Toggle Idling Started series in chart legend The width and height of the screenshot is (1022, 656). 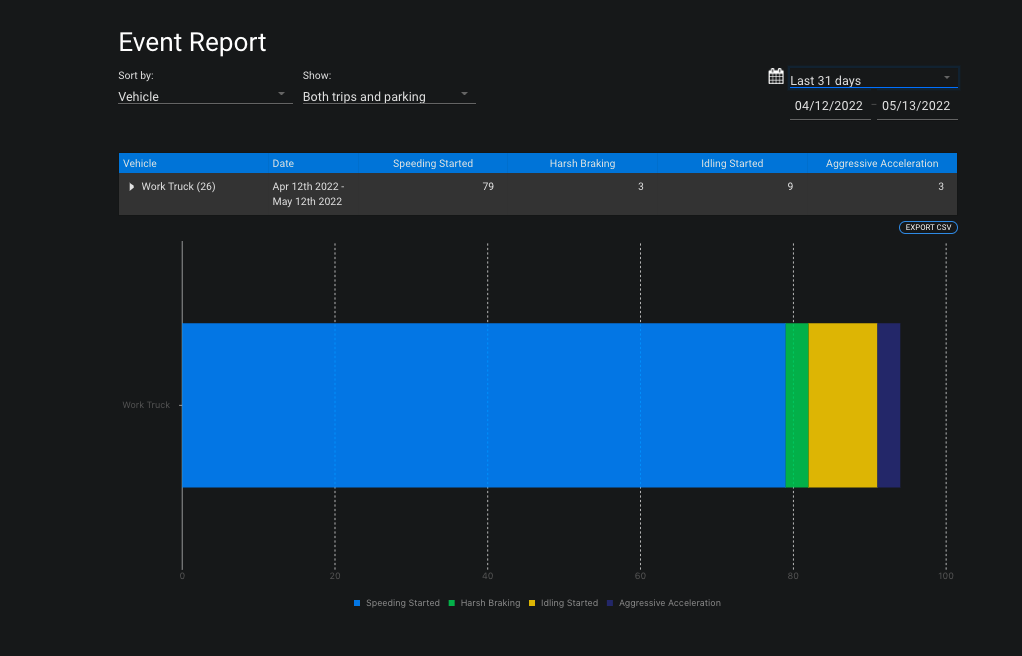(x=564, y=604)
